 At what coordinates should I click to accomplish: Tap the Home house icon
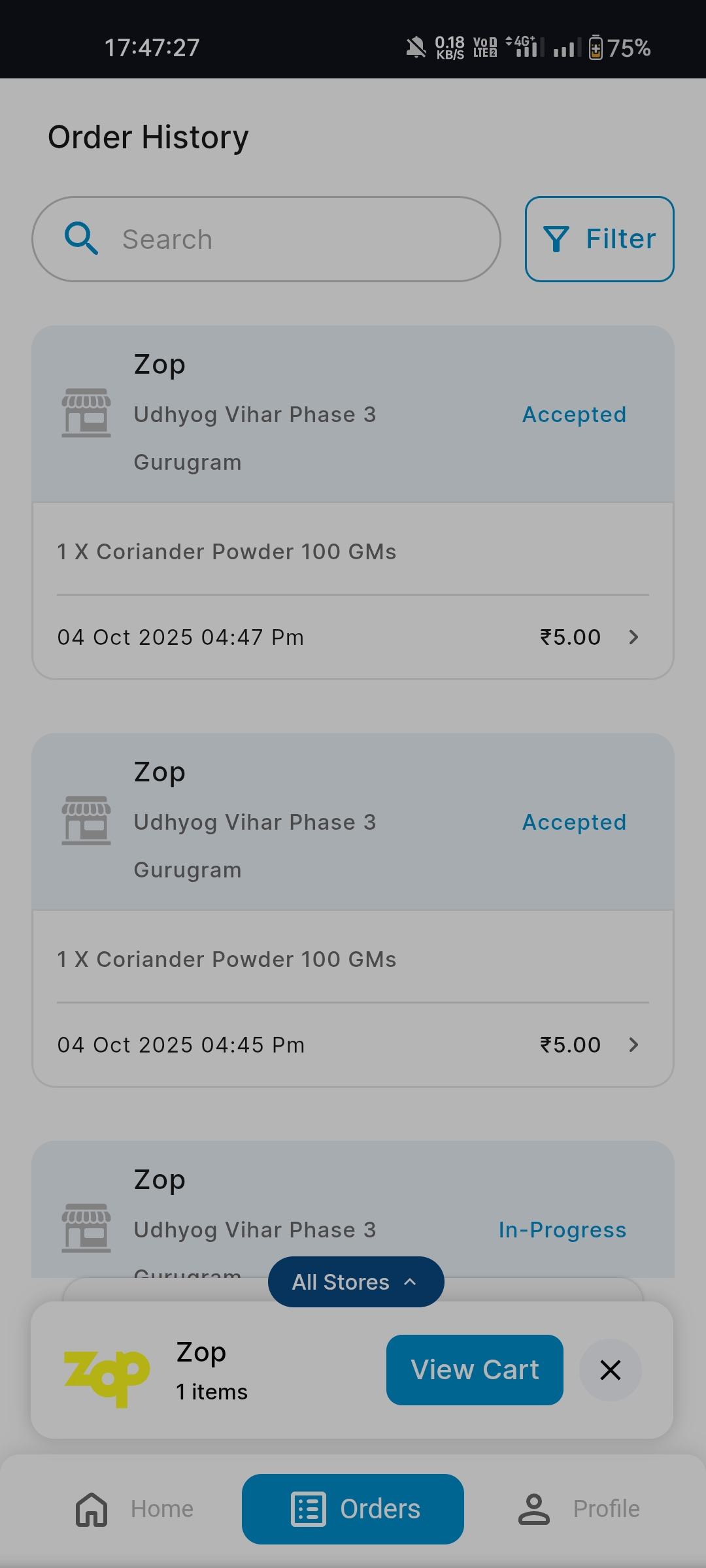[x=92, y=1509]
